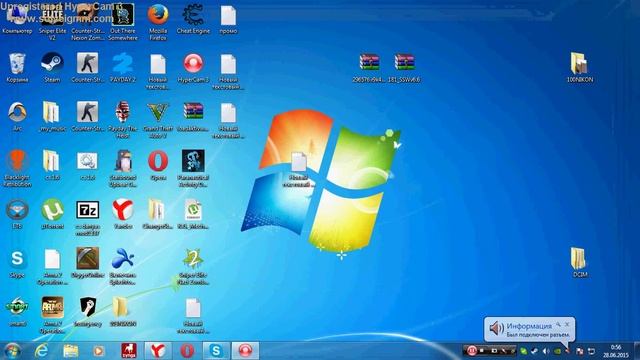Switch to Yandex browser on the taskbar
The height and width of the screenshot is (360, 640).
tap(158, 351)
